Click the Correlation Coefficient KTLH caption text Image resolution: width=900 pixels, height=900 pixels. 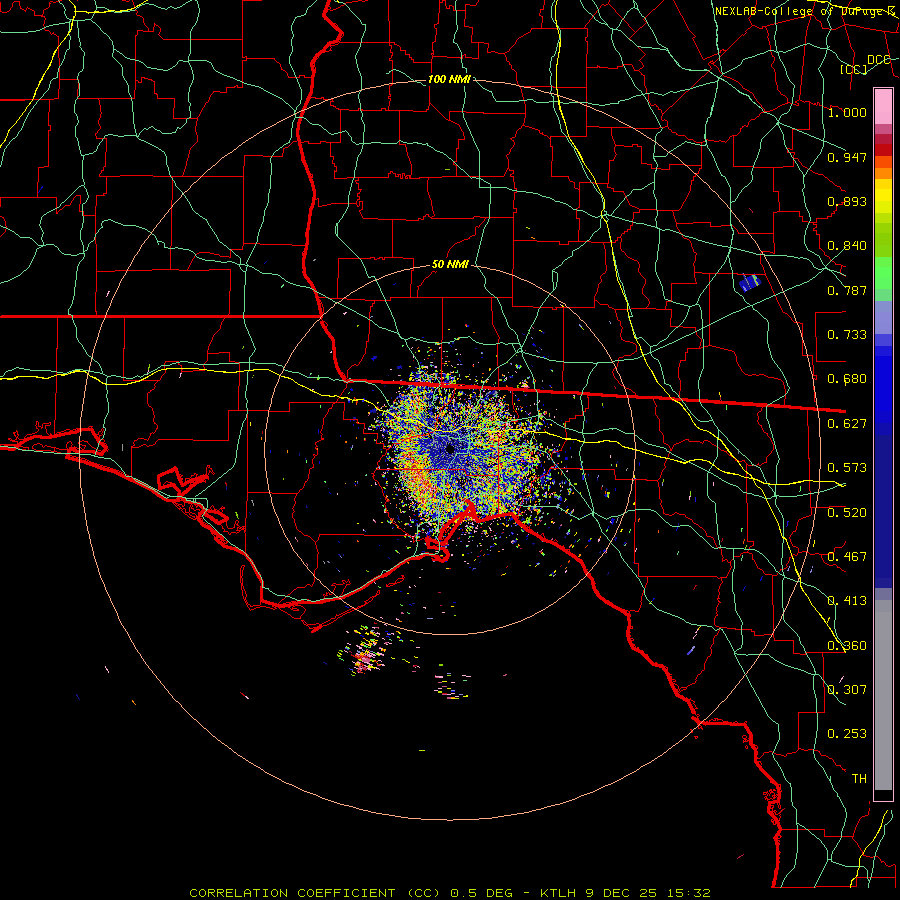click(450, 893)
